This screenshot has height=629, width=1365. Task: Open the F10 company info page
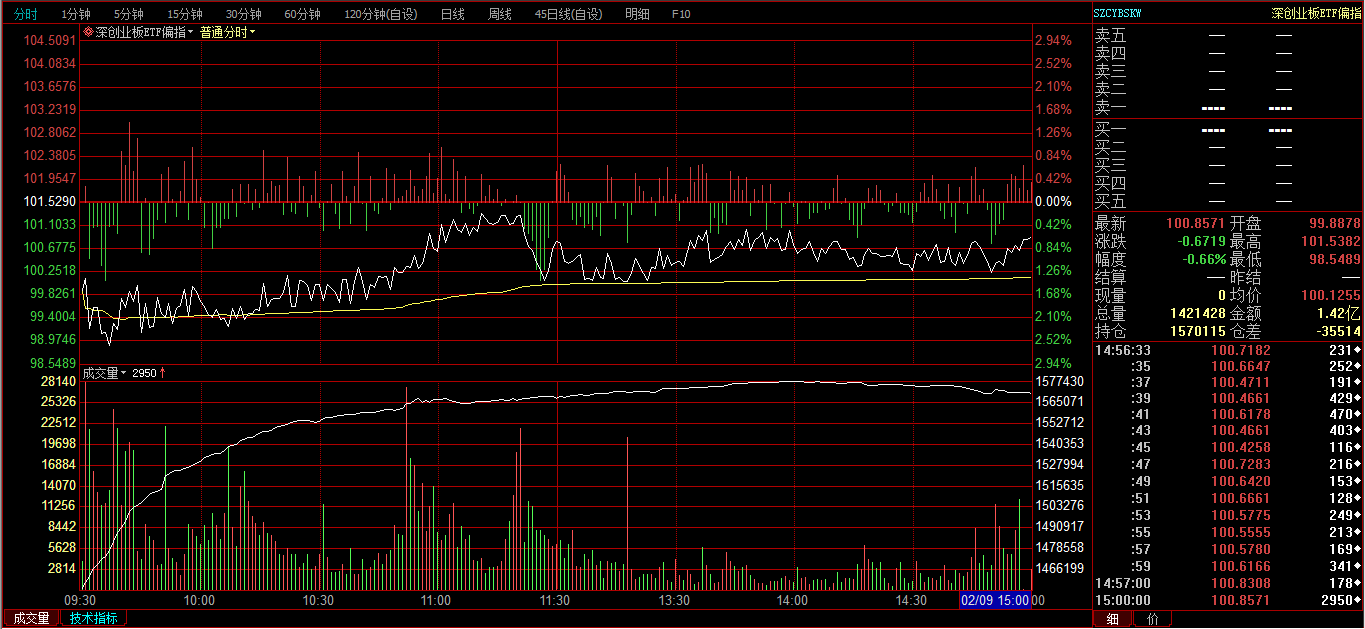click(x=681, y=14)
